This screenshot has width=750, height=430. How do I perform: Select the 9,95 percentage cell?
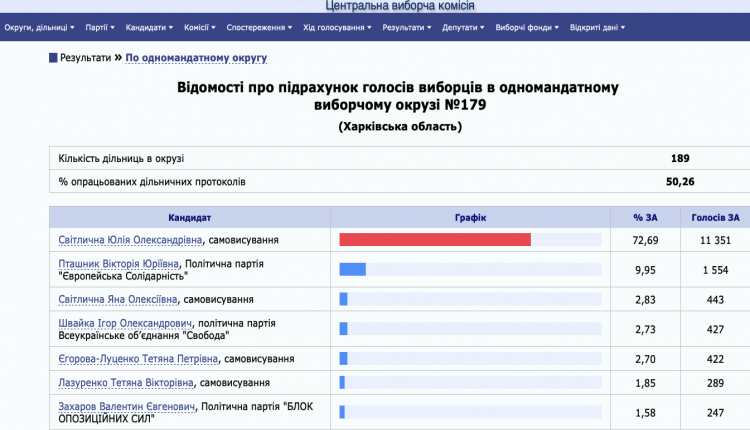pos(645,270)
